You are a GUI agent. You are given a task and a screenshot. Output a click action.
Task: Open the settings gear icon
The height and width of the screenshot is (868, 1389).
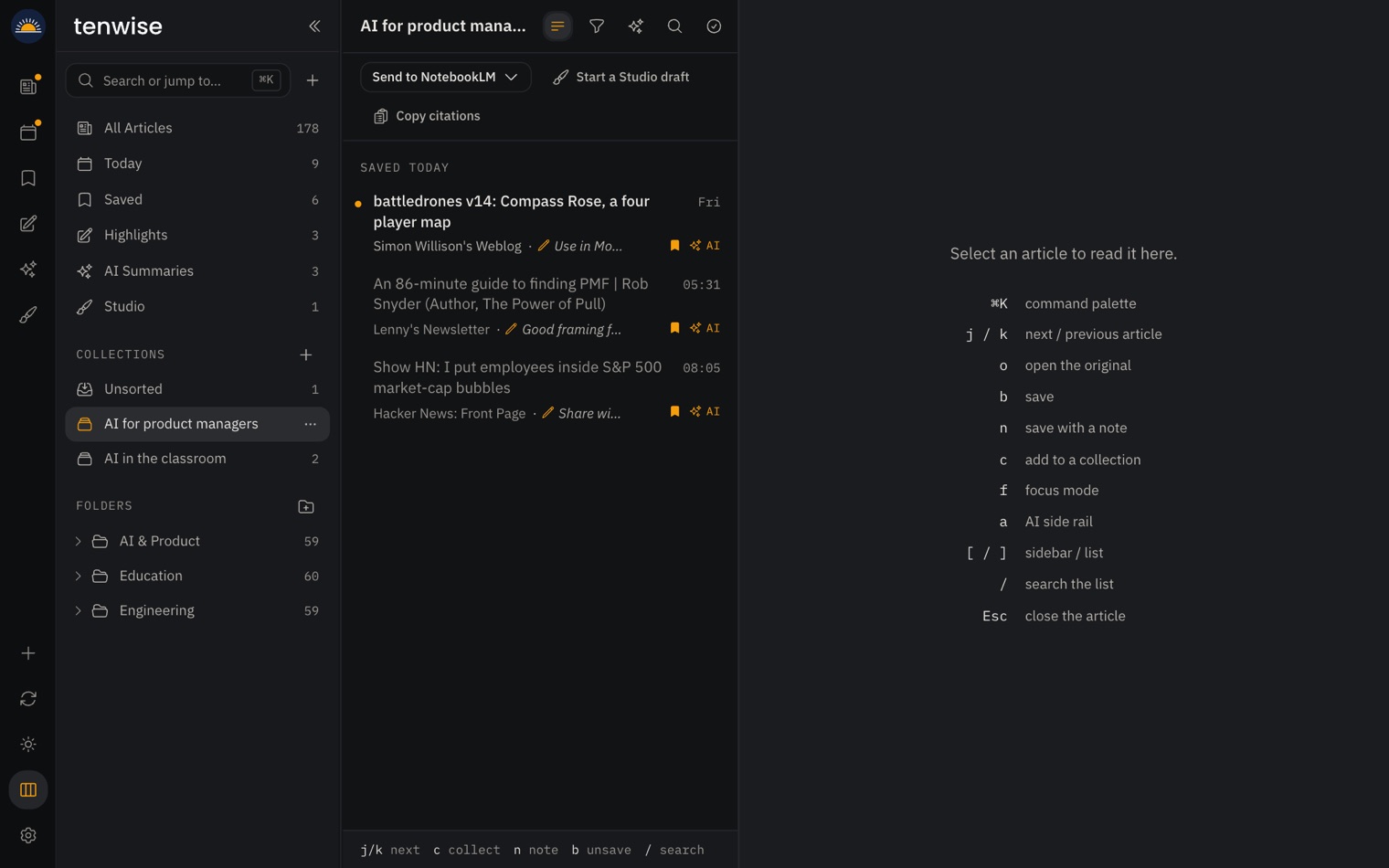(28, 836)
